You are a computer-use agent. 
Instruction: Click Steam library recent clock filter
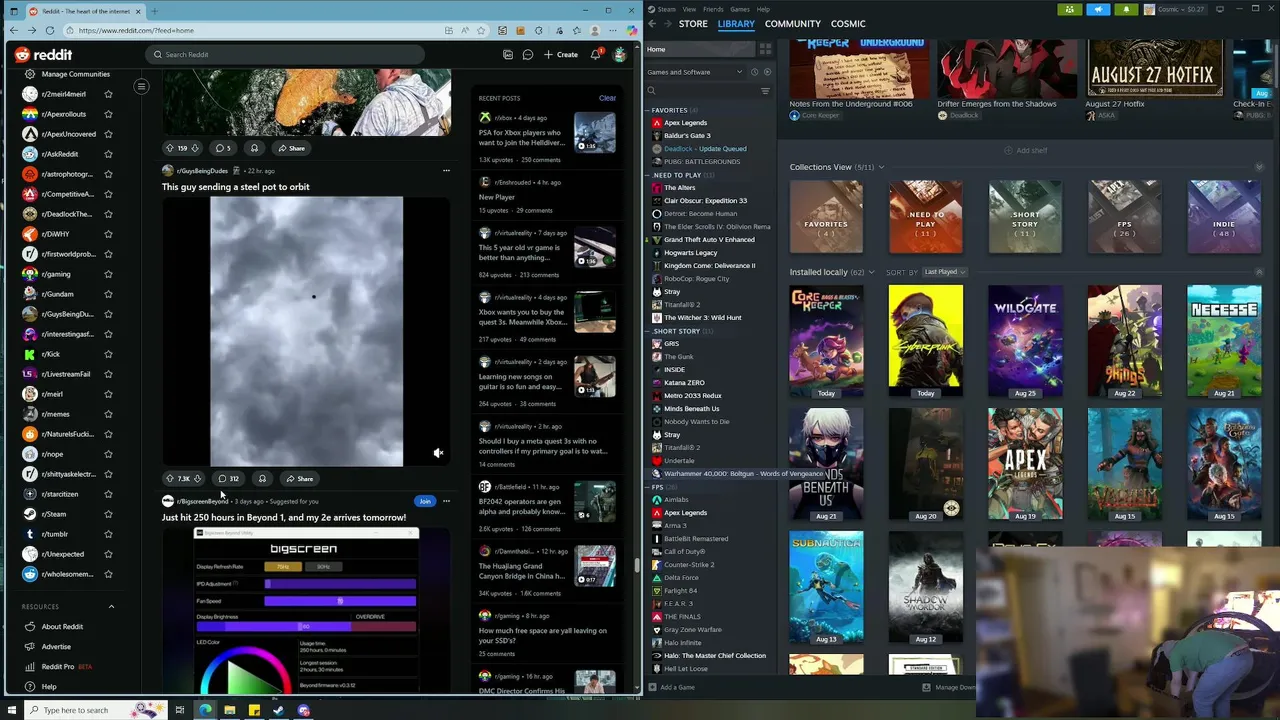[754, 72]
